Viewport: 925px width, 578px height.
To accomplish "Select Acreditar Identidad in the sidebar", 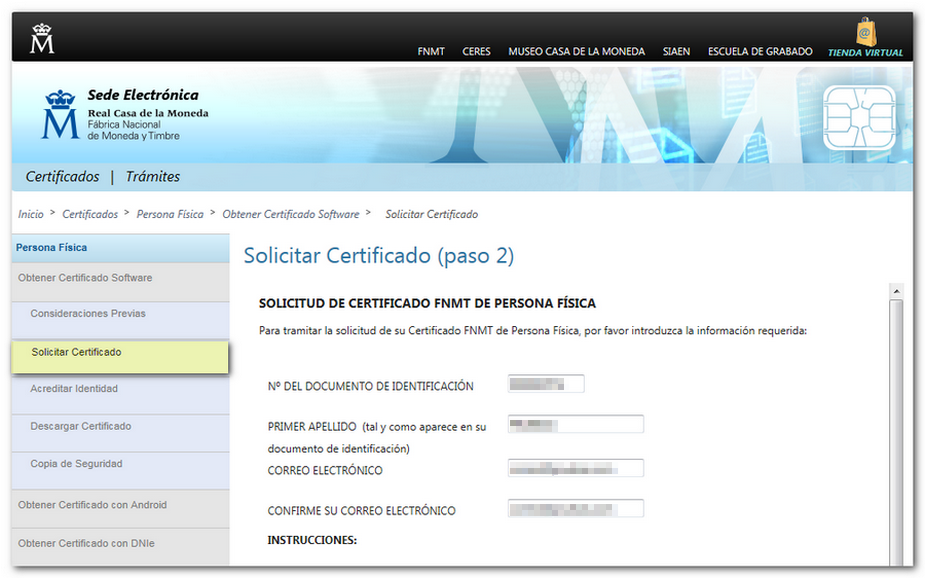I will [74, 388].
